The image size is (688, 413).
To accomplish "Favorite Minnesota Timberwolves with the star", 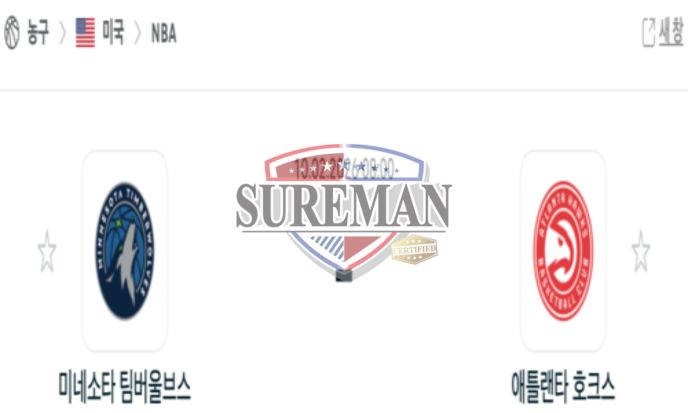I will [47, 251].
